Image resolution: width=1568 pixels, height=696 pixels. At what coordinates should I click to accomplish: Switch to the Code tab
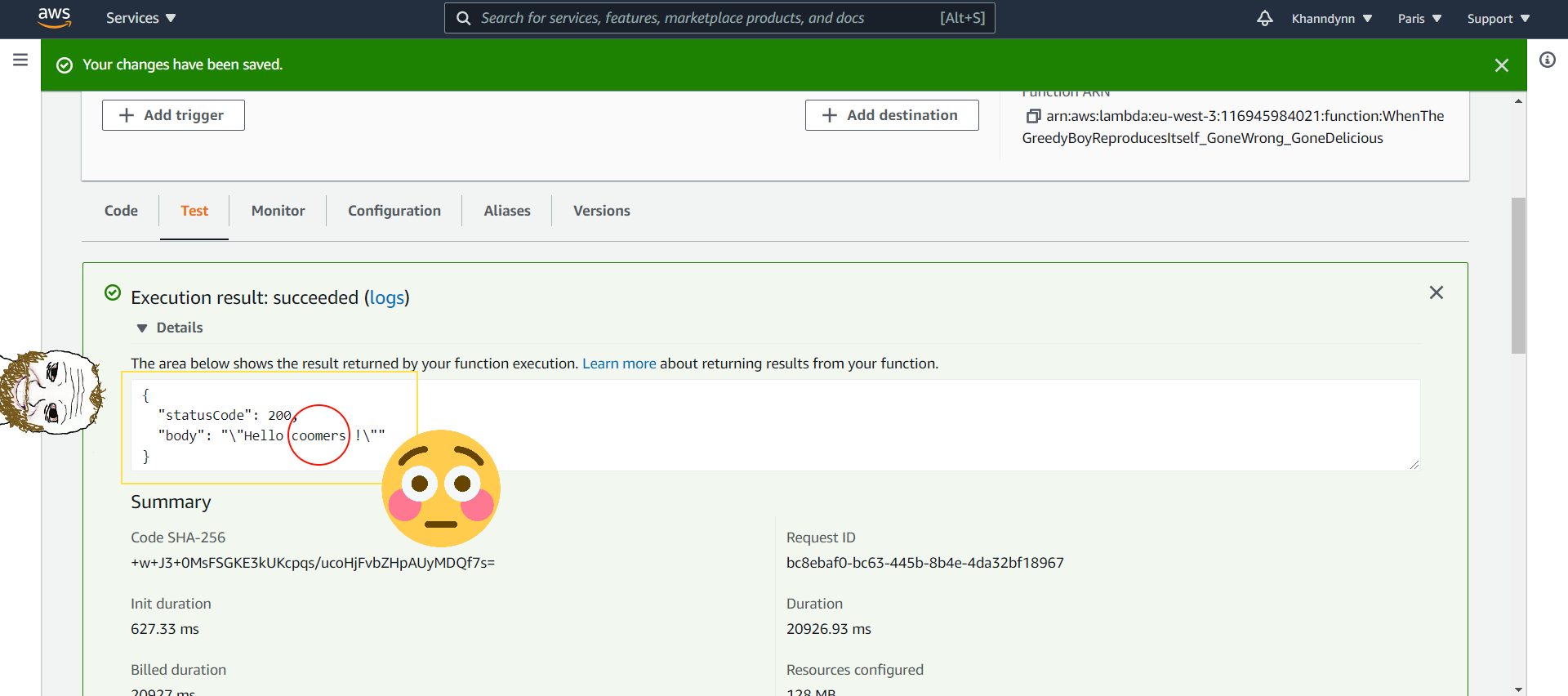tap(121, 211)
